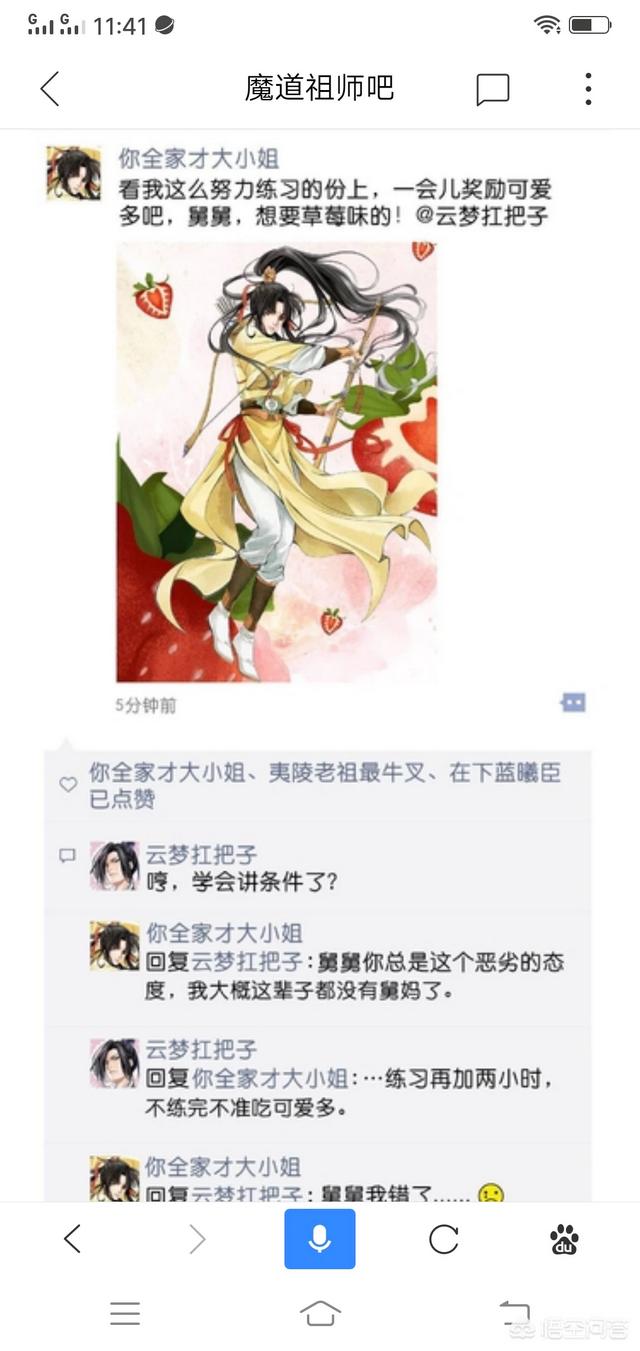Screen dimensions: 640x1351
Task: Open the strawberry character illustration
Action: 277,462
